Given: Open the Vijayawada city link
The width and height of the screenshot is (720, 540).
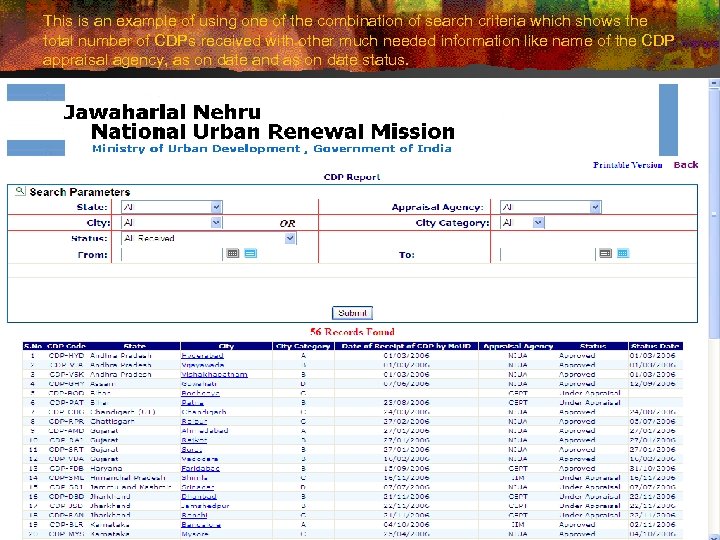Looking at the screenshot, I should point(202,365).
